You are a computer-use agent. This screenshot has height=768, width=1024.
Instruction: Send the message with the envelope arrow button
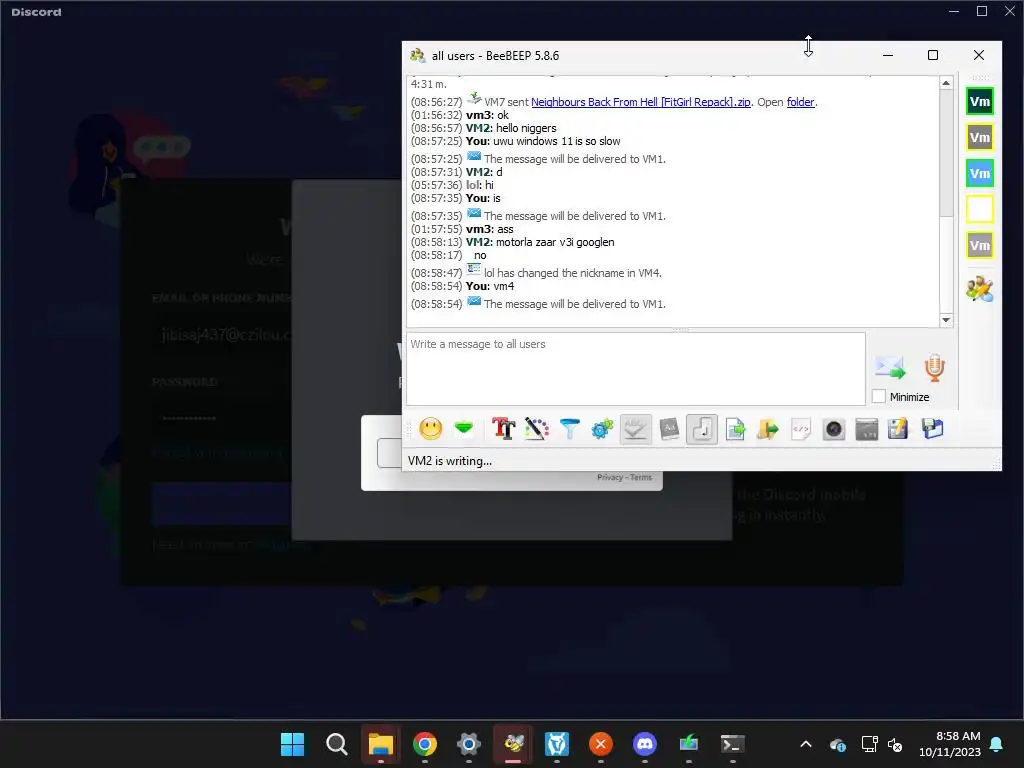[x=890, y=368]
